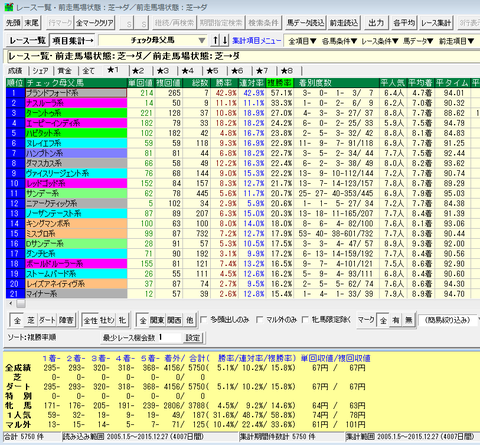
Task: Toggle the 牝 sex filter button
Action: pyautogui.click(x=122, y=320)
